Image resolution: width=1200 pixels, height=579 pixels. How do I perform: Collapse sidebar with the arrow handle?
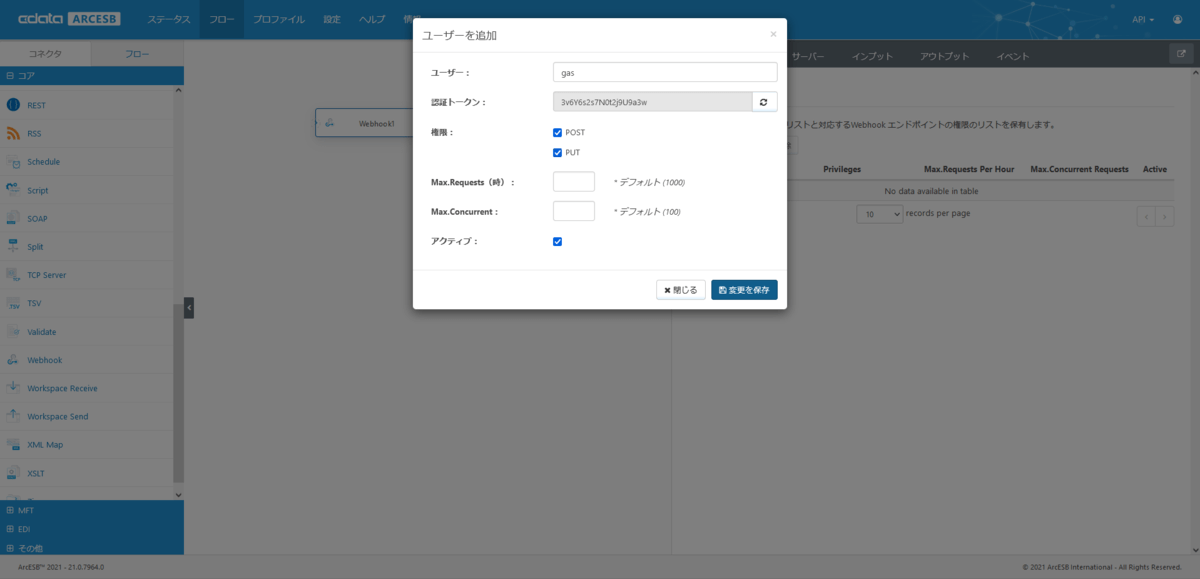pos(189,308)
